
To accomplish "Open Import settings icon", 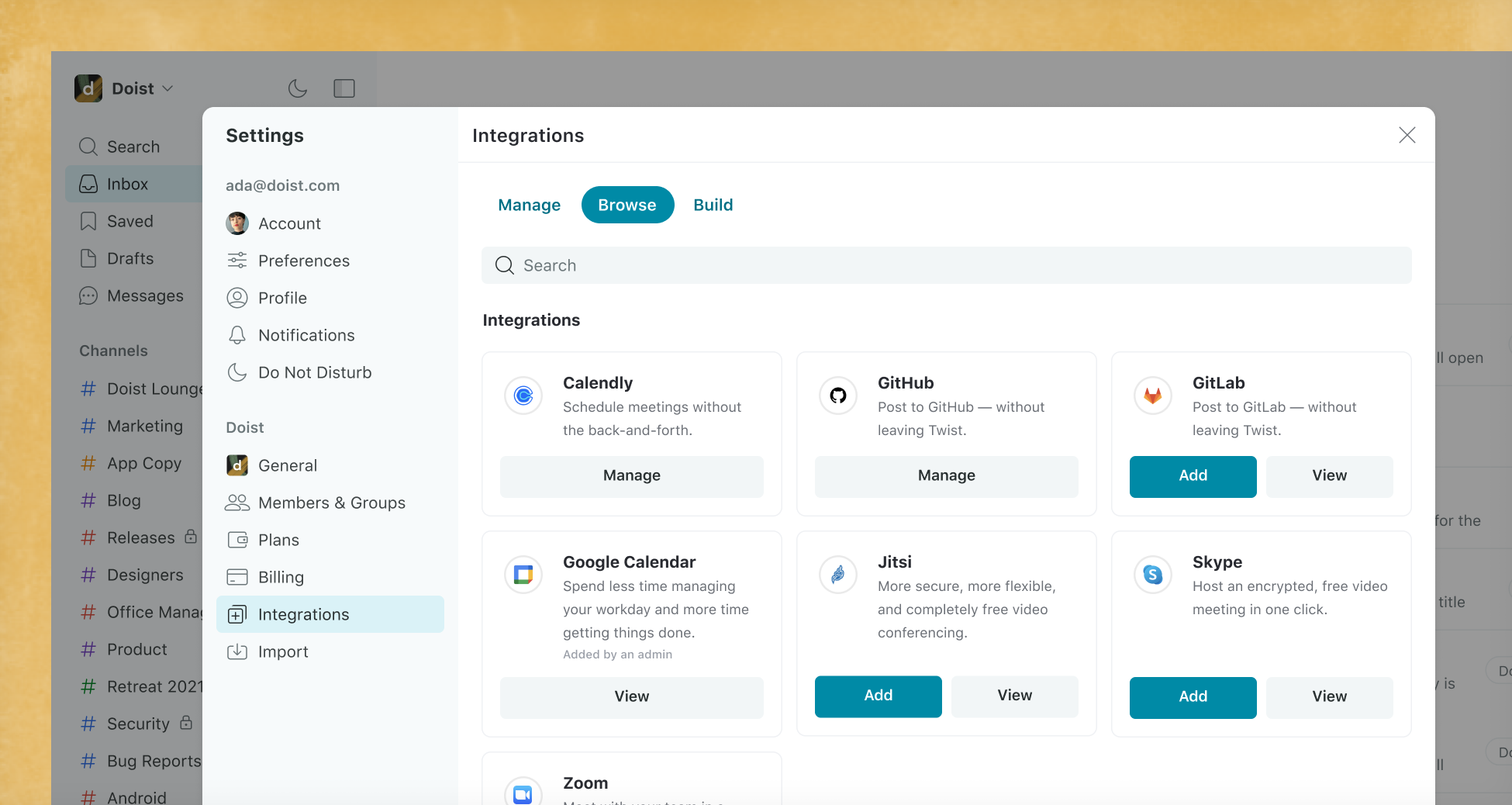I will coord(237,651).
